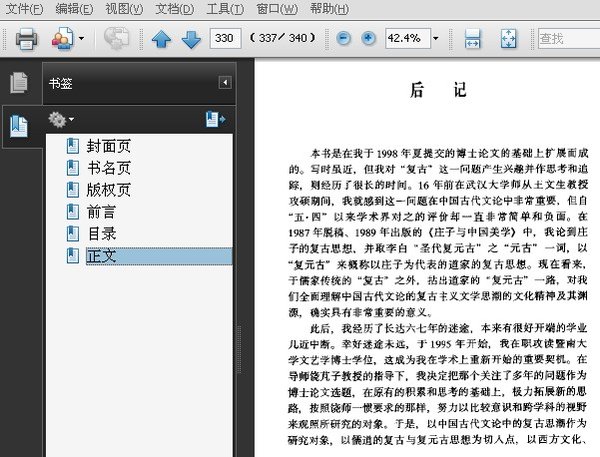Open the 文件(F) menu
Screen dimensions: 600x457
24,8
